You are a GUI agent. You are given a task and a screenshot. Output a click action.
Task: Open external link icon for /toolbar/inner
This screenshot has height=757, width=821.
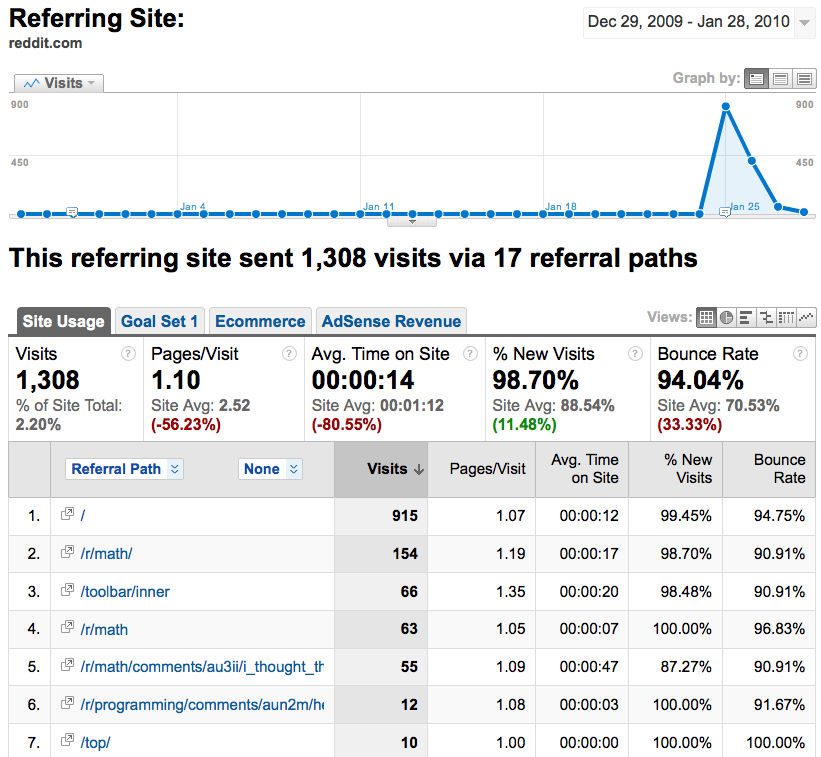pos(67,590)
